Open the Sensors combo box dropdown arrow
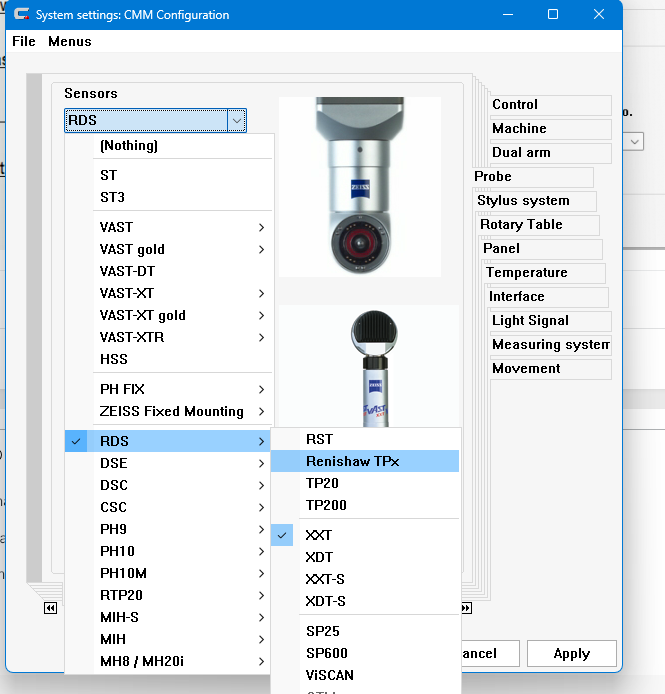Viewport: 665px width, 694px height. (x=236, y=121)
